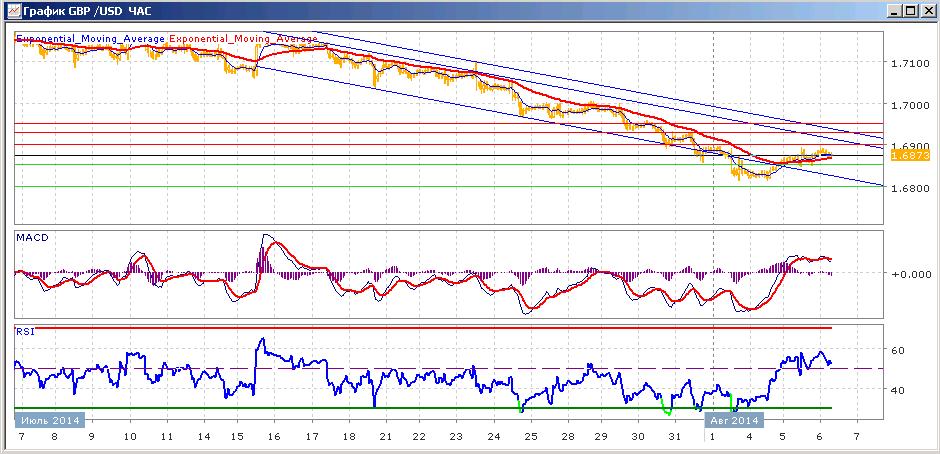Click date label 22 on time axis
This screenshot has width=940, height=454.
(x=420, y=436)
